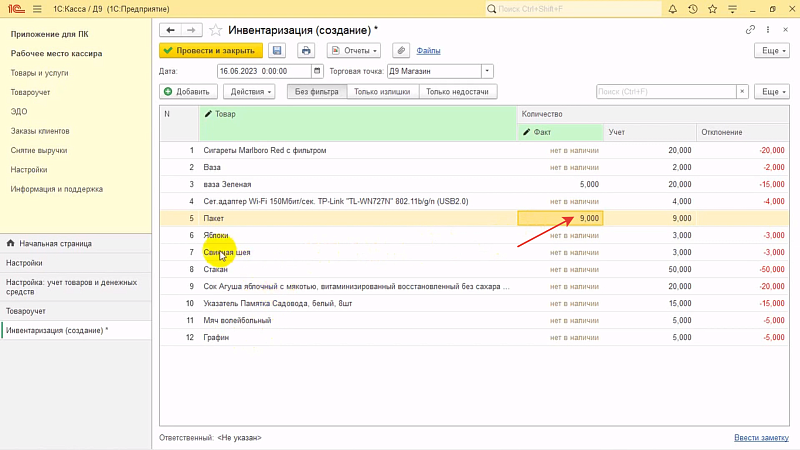Click the back navigation arrow
The height and width of the screenshot is (450, 800).
point(170,31)
